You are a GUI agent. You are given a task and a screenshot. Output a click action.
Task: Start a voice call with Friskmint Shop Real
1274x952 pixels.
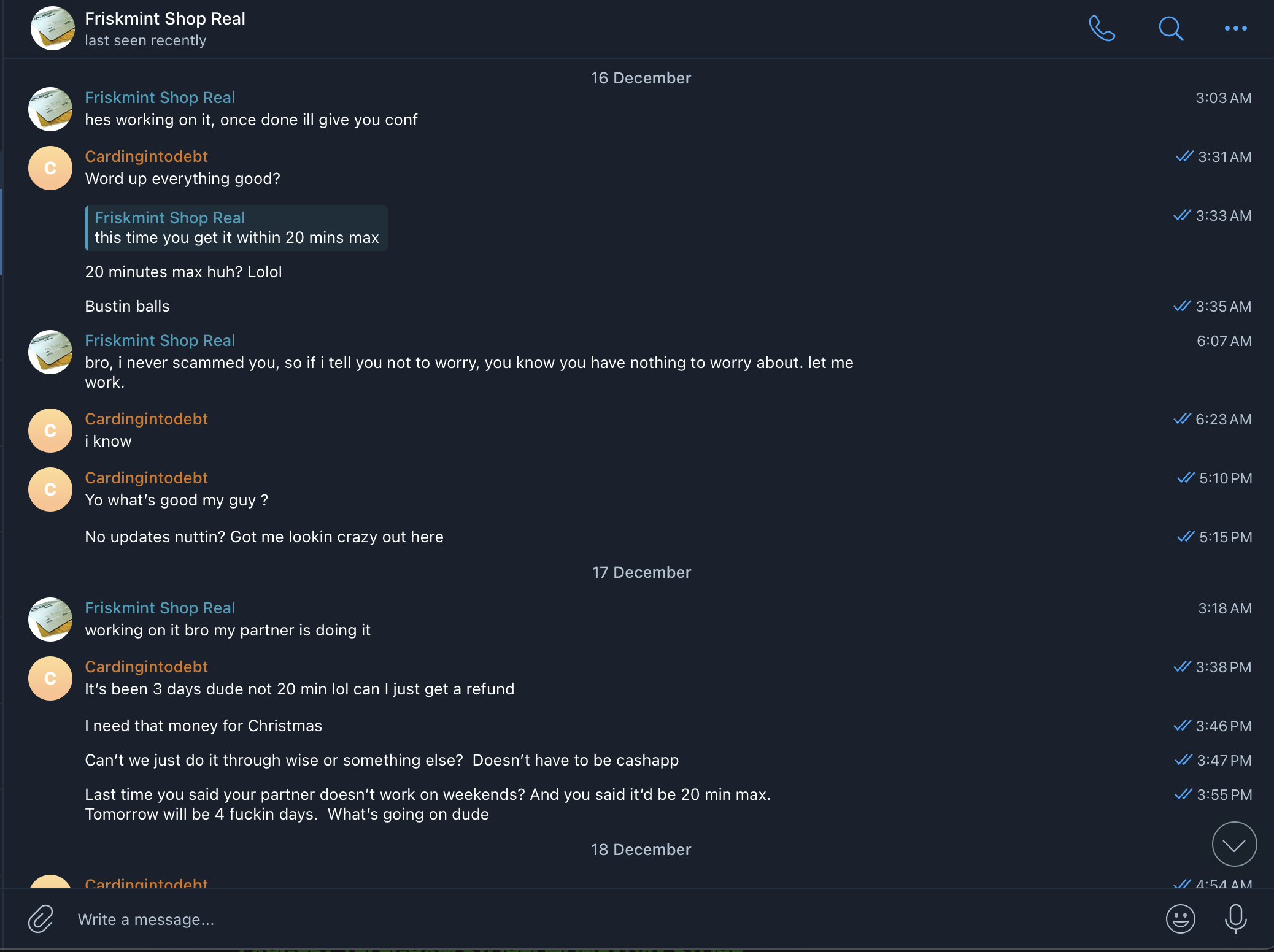pos(1102,28)
